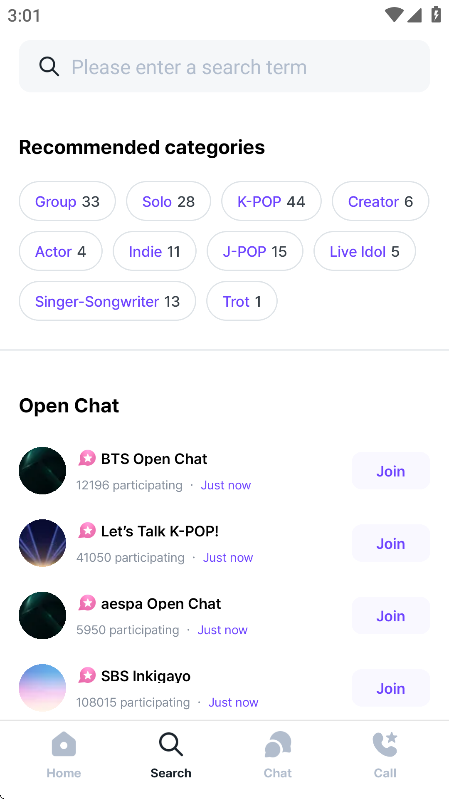Pick the Live Idol 5 category

click(364, 251)
